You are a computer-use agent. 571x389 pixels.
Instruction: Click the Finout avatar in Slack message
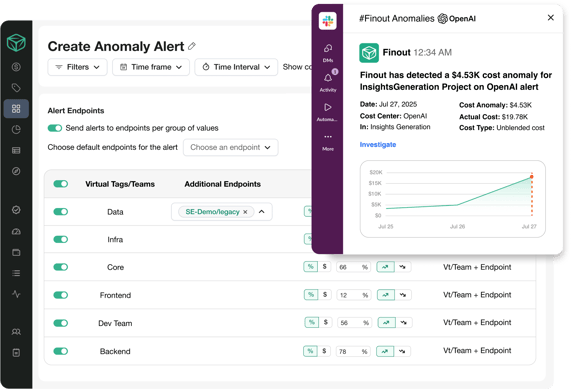click(x=369, y=53)
